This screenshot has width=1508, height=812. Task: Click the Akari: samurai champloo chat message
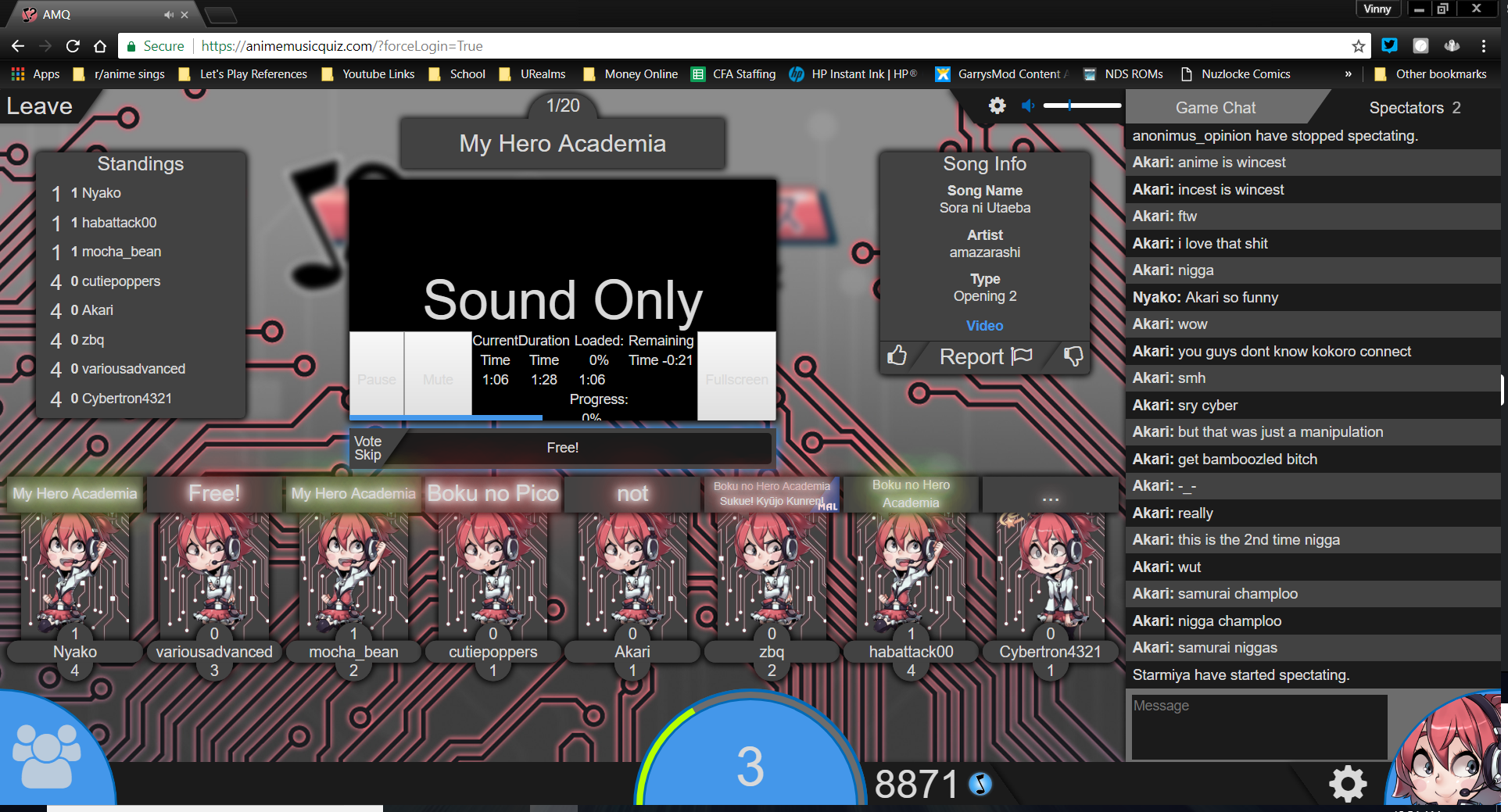(x=1313, y=594)
